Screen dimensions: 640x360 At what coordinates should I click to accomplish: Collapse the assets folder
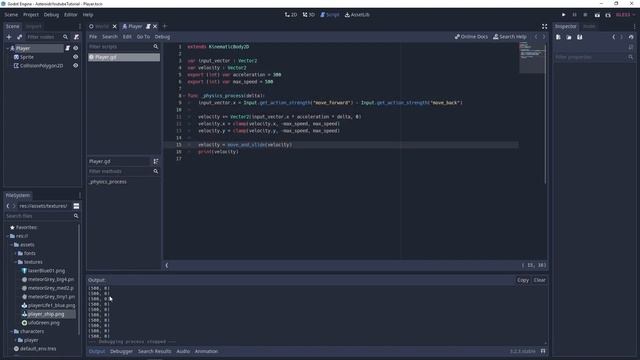pyautogui.click(x=11, y=245)
